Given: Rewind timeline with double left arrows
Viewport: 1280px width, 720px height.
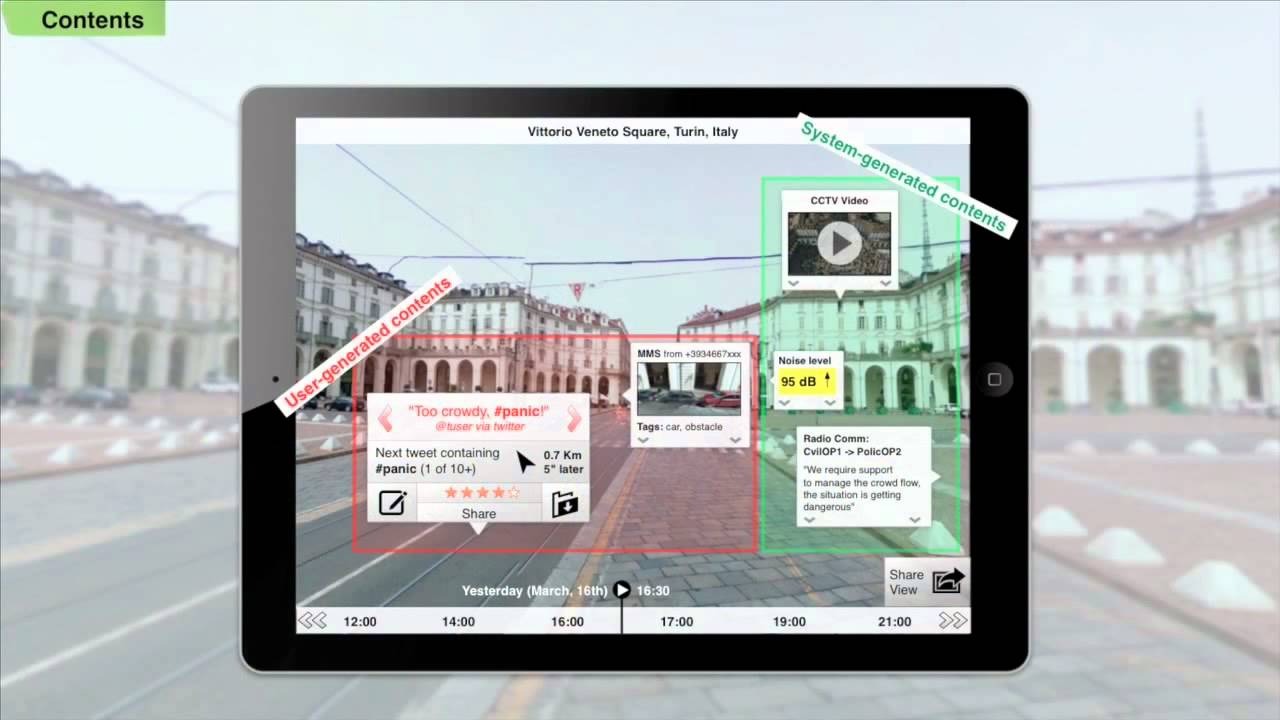Looking at the screenshot, I should click(313, 621).
